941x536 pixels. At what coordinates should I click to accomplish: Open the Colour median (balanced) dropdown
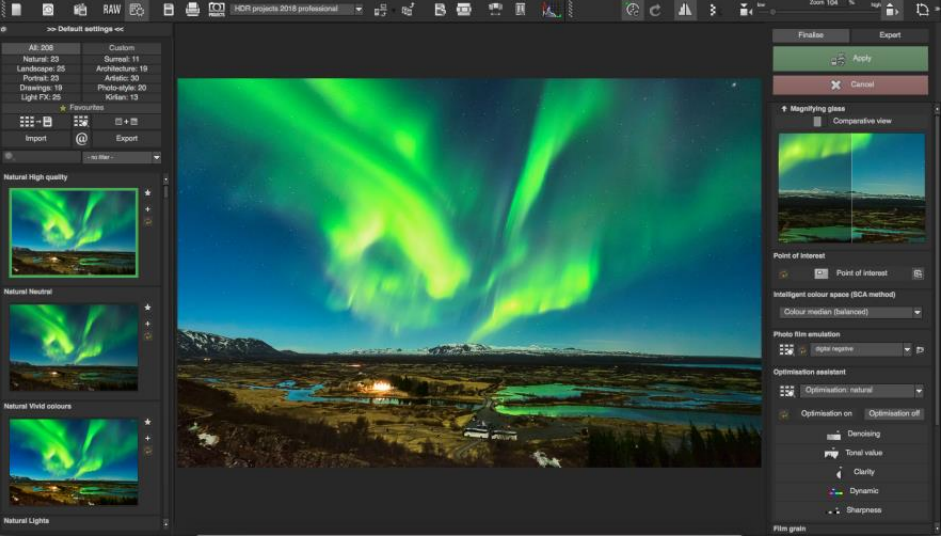pyautogui.click(x=850, y=312)
